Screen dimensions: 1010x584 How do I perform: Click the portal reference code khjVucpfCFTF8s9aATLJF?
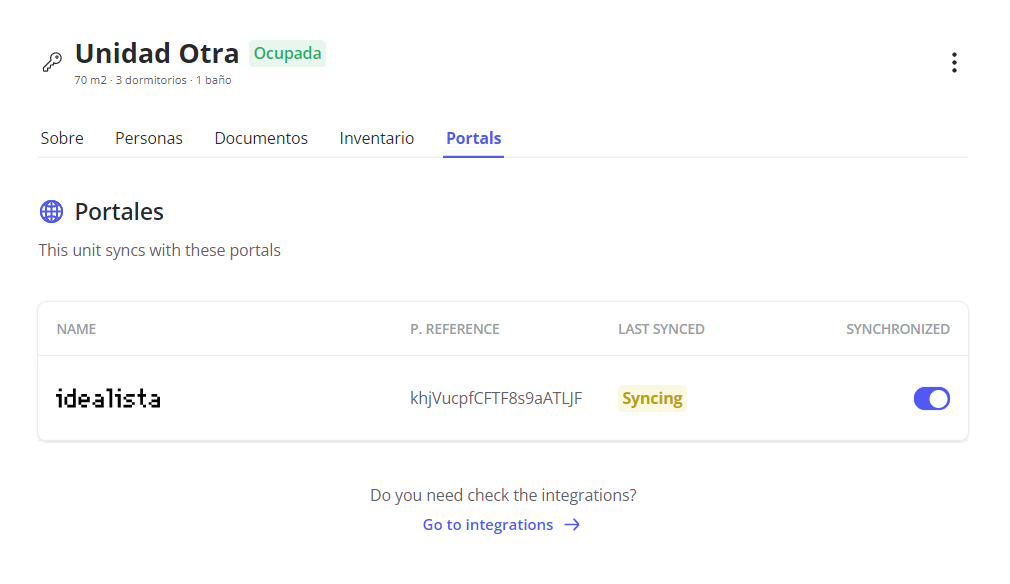pos(496,398)
